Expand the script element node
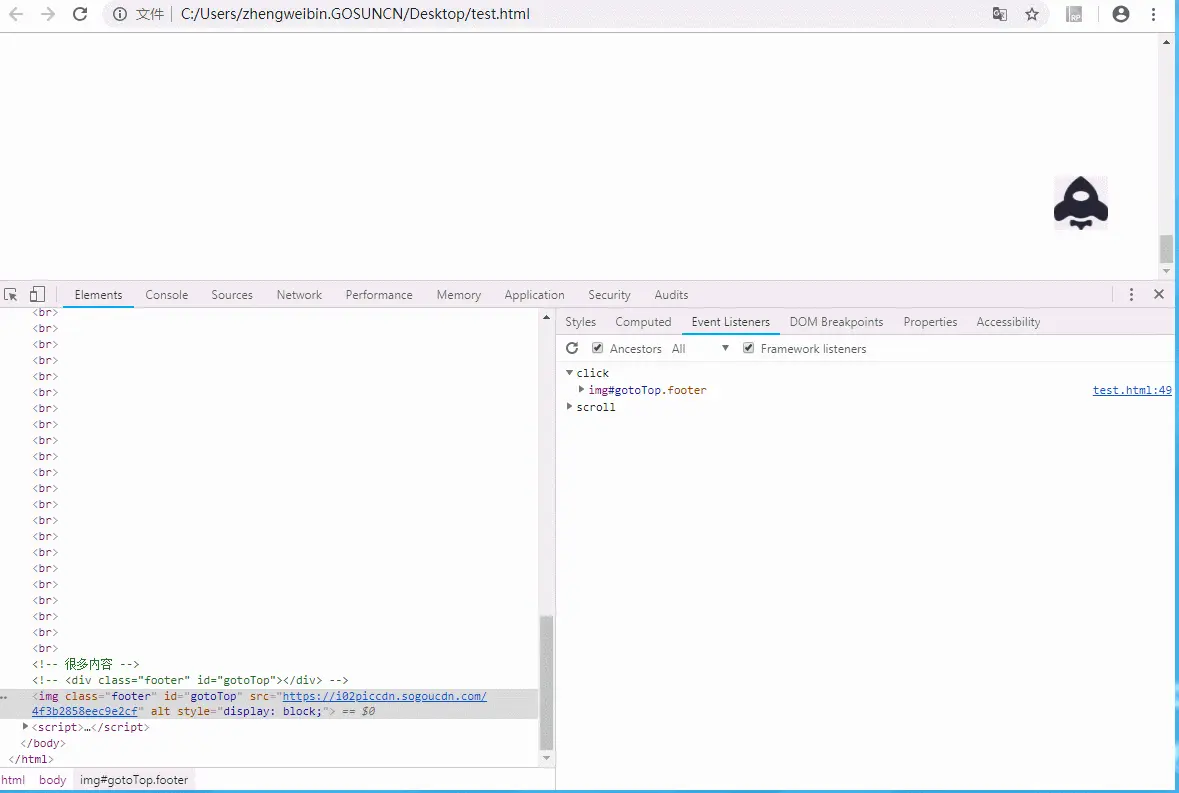Image resolution: width=1179 pixels, height=793 pixels. pos(26,727)
